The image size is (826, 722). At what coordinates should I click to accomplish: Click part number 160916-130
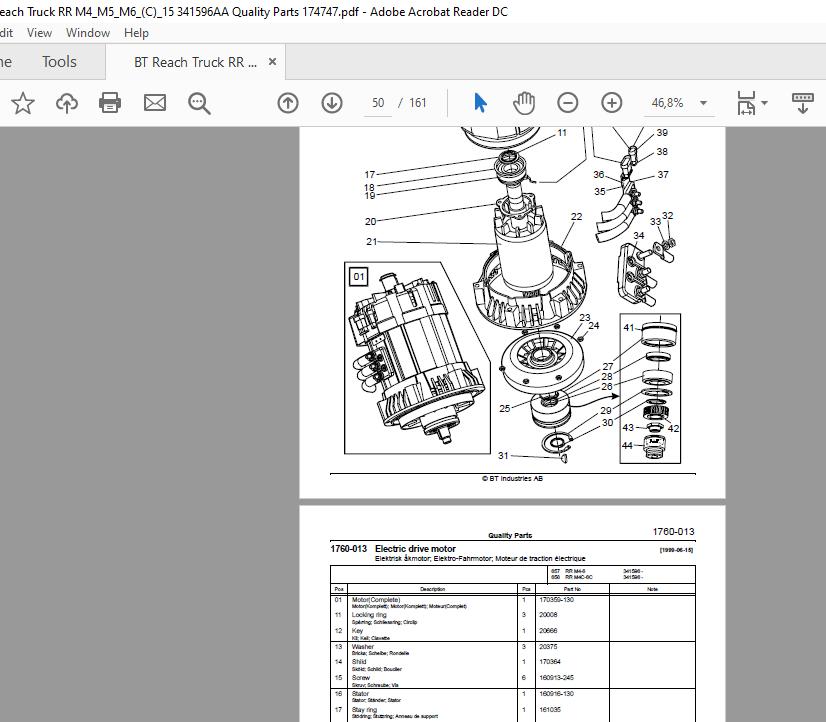coord(556,694)
